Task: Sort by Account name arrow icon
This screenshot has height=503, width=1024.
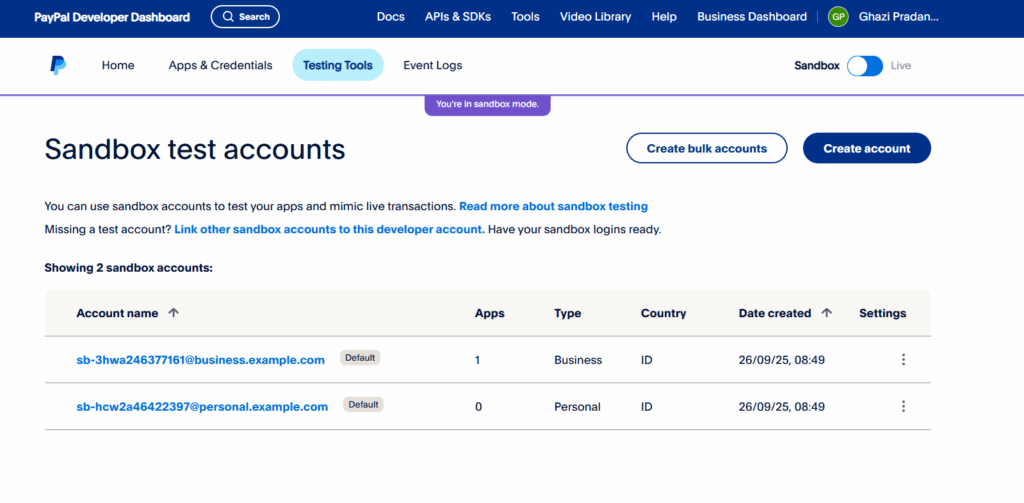Action: coord(173,313)
